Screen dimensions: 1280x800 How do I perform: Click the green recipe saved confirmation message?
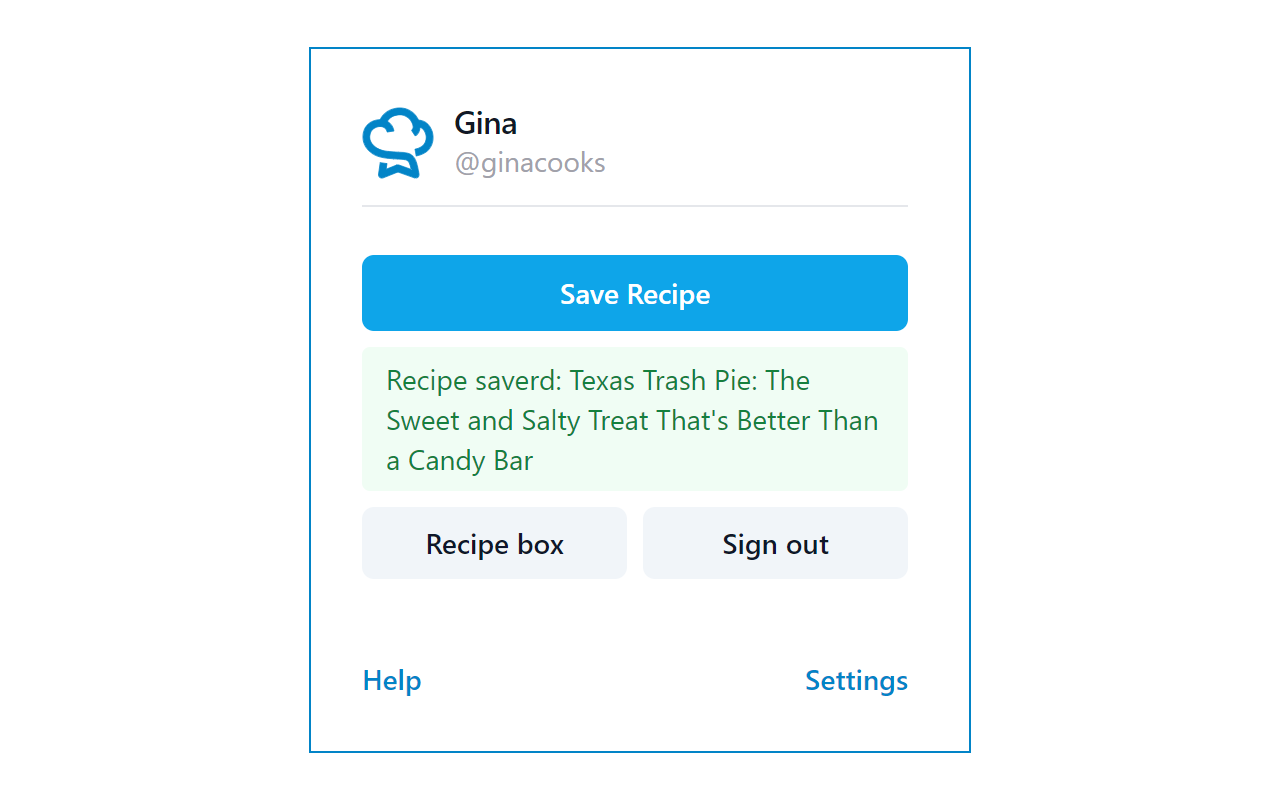click(x=634, y=420)
